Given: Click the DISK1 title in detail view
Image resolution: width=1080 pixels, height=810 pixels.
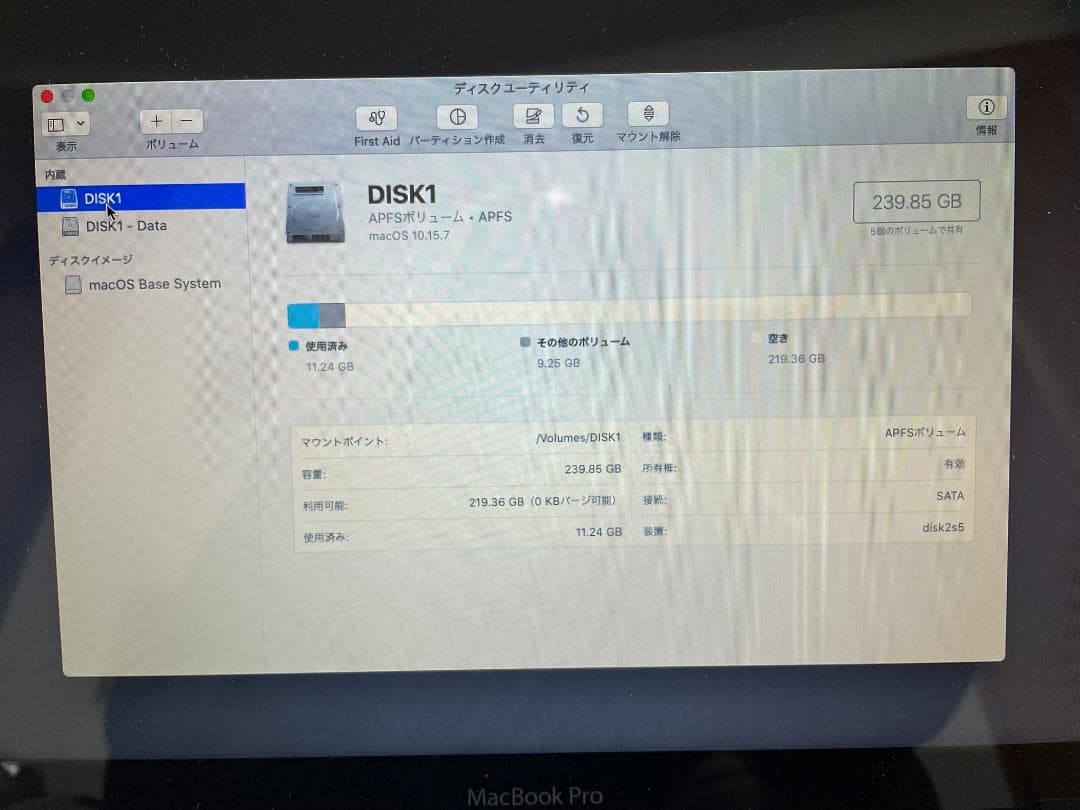Looking at the screenshot, I should [x=402, y=194].
